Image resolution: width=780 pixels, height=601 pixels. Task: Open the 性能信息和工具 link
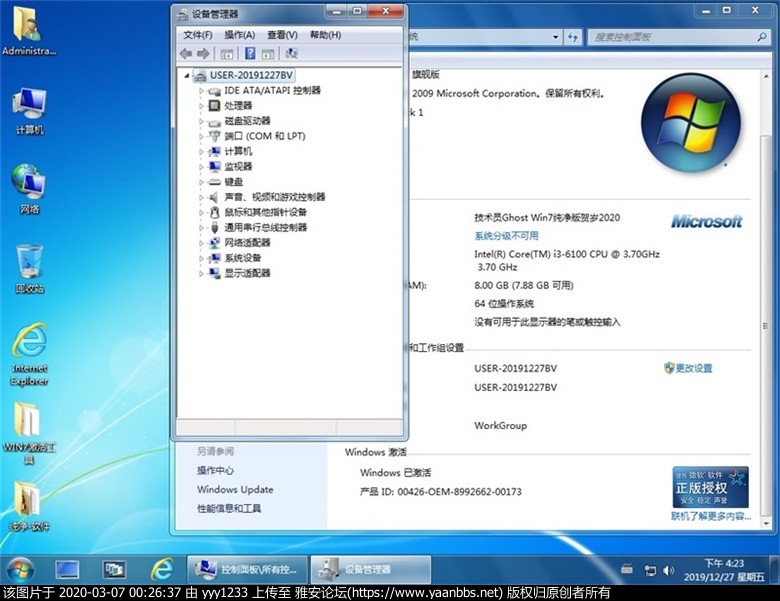point(229,508)
